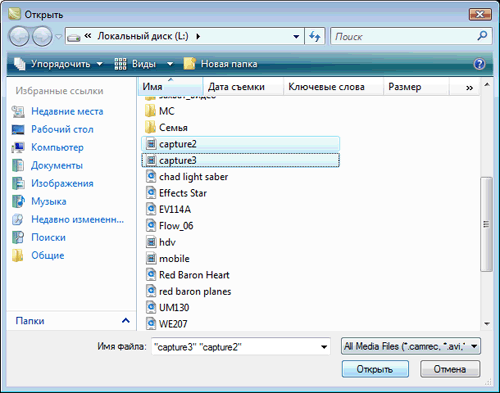Open Недавние места favorite link

pyautogui.click(x=67, y=111)
